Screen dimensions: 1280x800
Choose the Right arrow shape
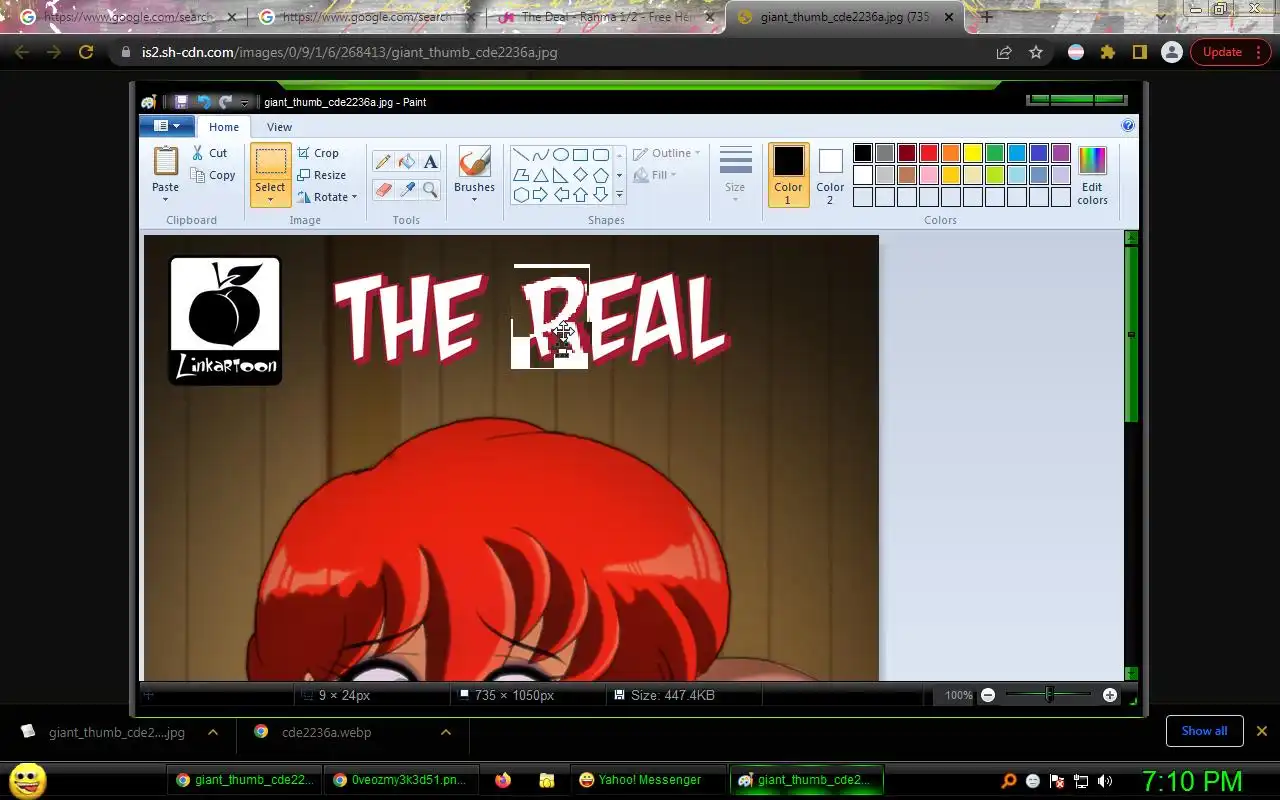pyautogui.click(x=541, y=195)
